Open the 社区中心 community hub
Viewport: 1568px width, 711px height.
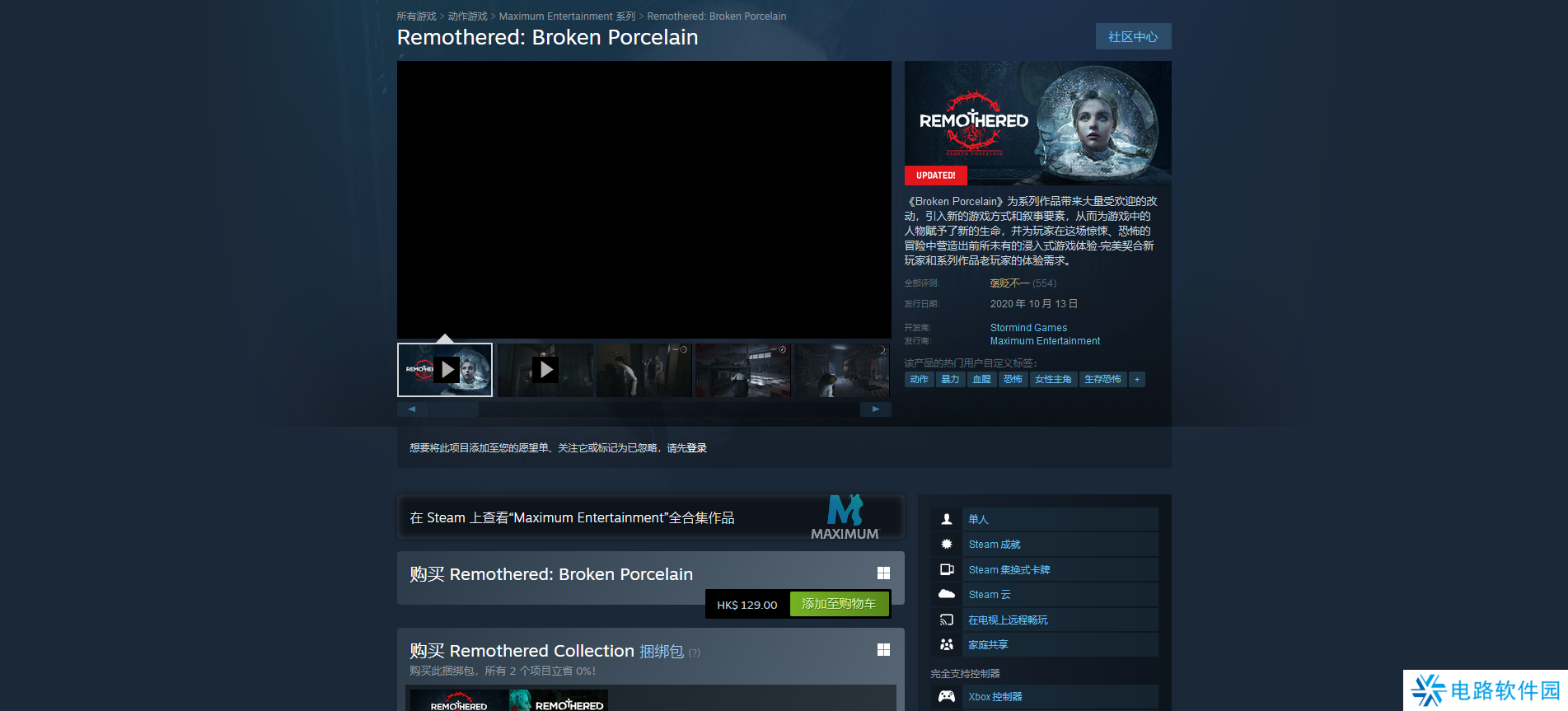pyautogui.click(x=1133, y=37)
